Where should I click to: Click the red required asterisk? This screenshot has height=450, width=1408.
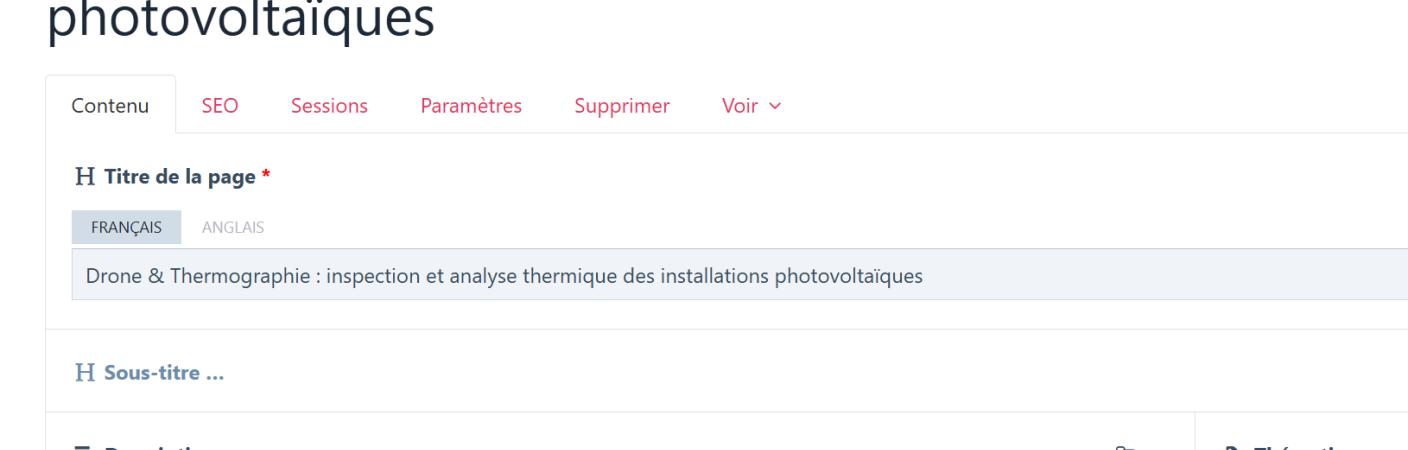point(266,177)
